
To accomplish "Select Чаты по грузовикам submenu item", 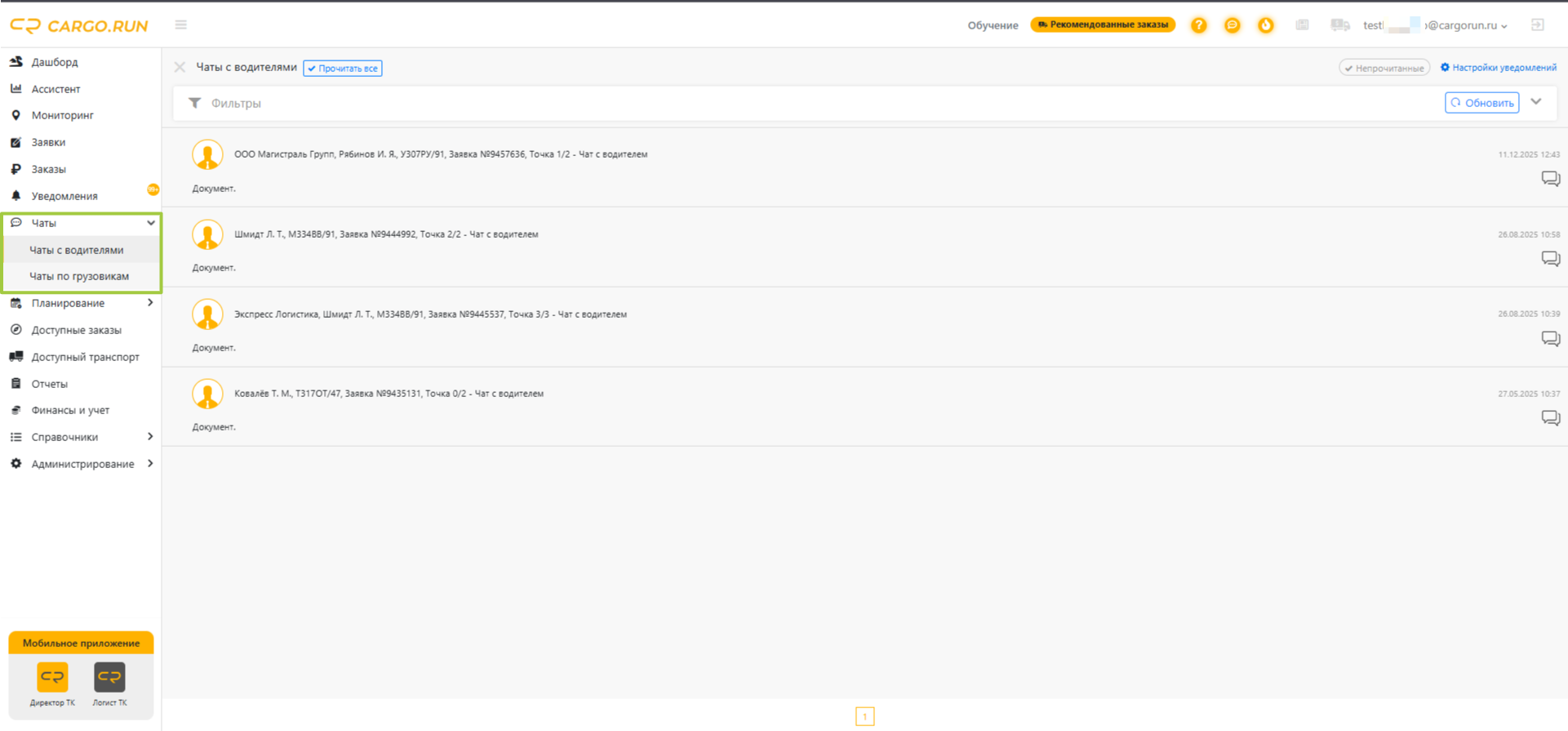I will (x=79, y=276).
